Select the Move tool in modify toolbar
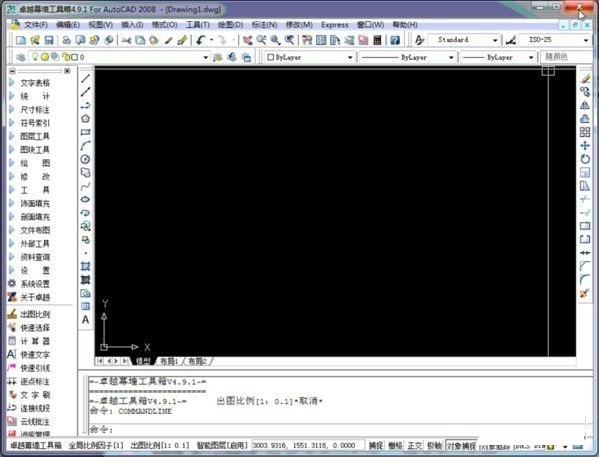This screenshot has width=599, height=457. [585, 146]
